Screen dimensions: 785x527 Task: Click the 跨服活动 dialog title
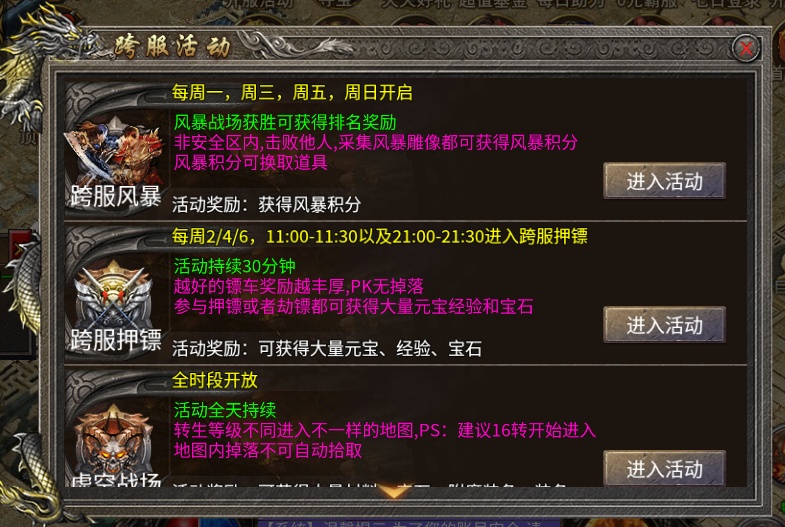[172, 48]
